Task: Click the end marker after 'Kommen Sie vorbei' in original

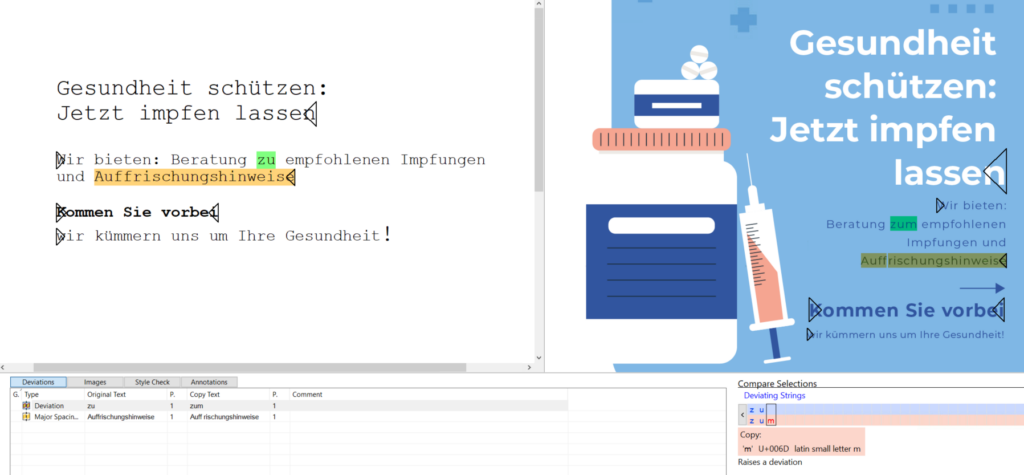Action: coord(214,212)
